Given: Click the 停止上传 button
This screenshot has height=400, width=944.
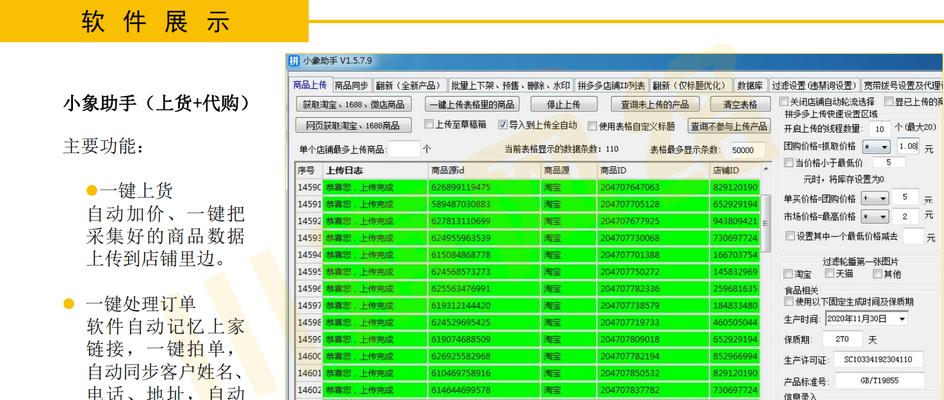Looking at the screenshot, I should tap(564, 104).
